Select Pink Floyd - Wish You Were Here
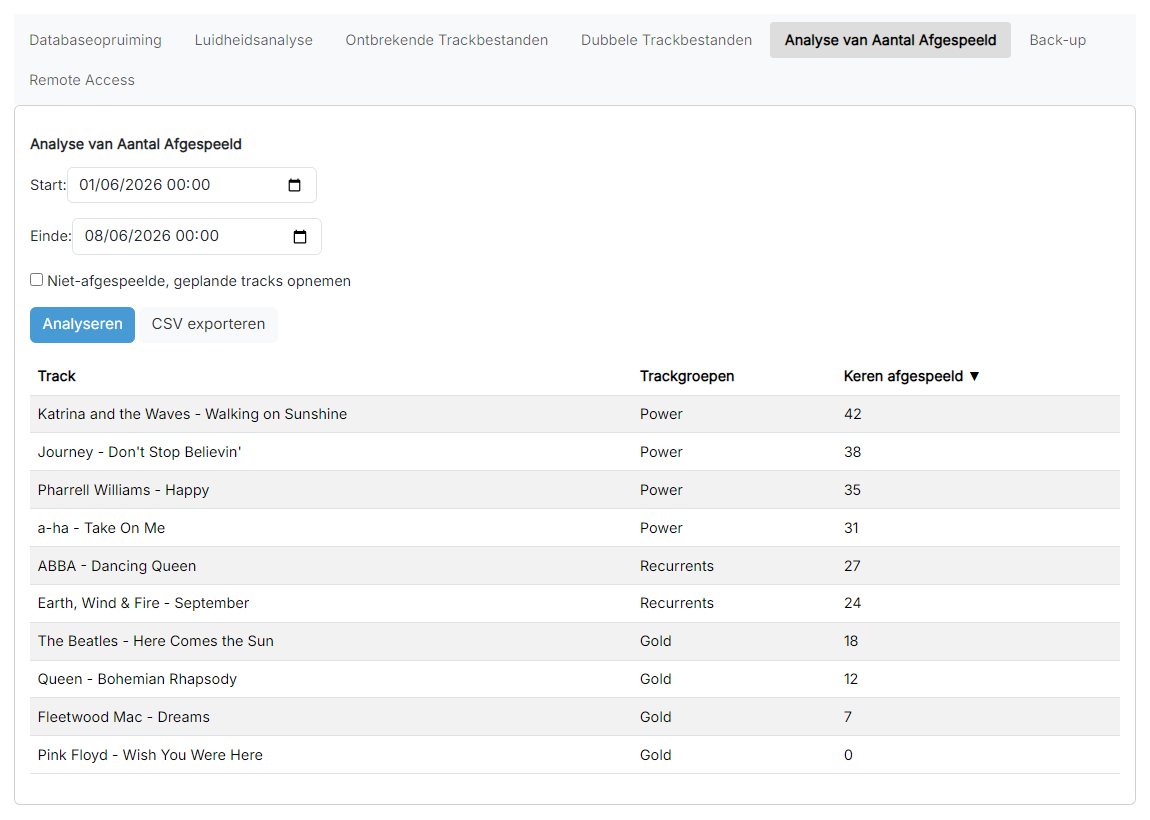Image resolution: width=1150 pixels, height=820 pixels. (x=575, y=755)
